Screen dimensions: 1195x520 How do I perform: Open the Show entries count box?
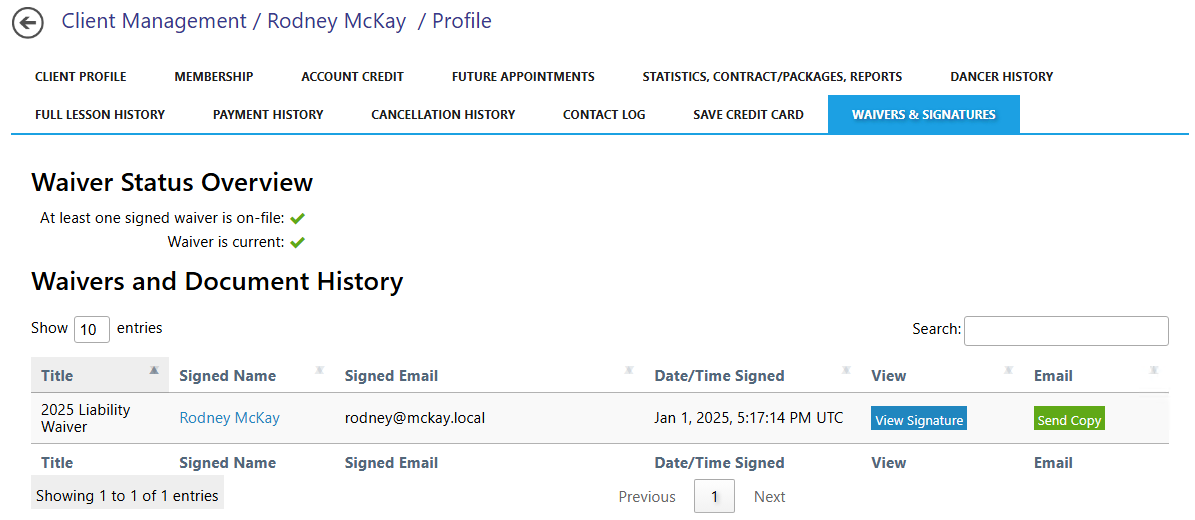tap(92, 329)
